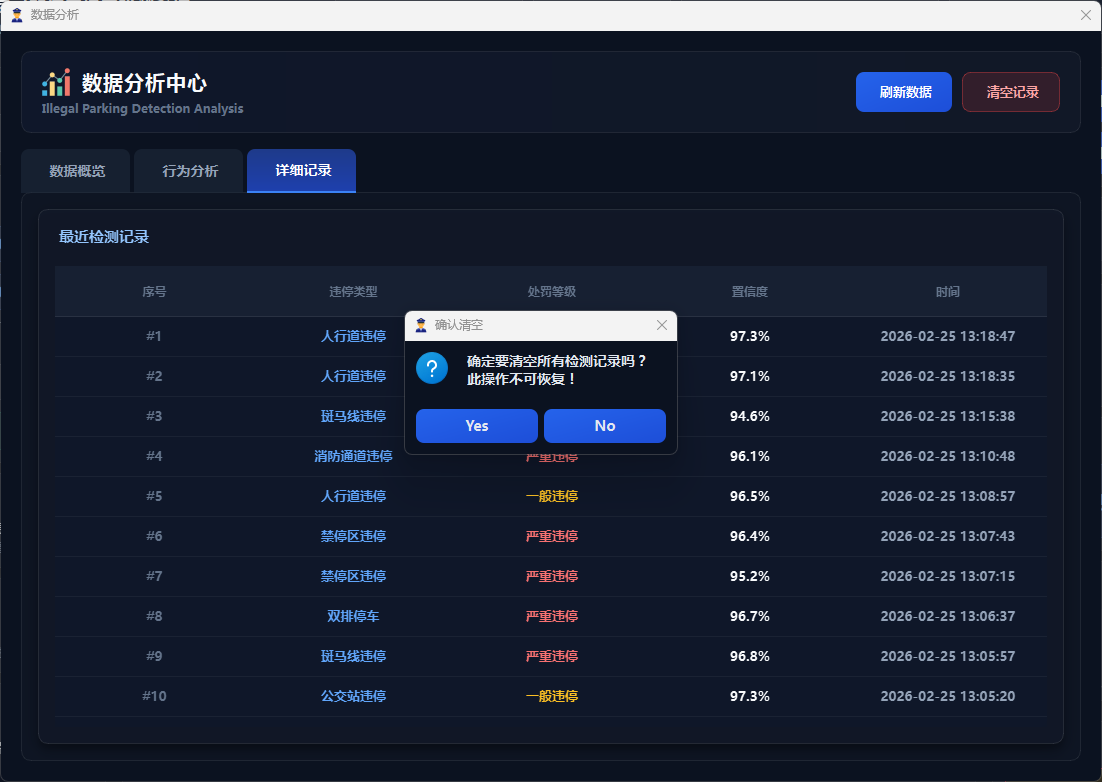Image resolution: width=1102 pixels, height=782 pixels.
Task: Select the 详细记录 tab
Action: click(302, 171)
